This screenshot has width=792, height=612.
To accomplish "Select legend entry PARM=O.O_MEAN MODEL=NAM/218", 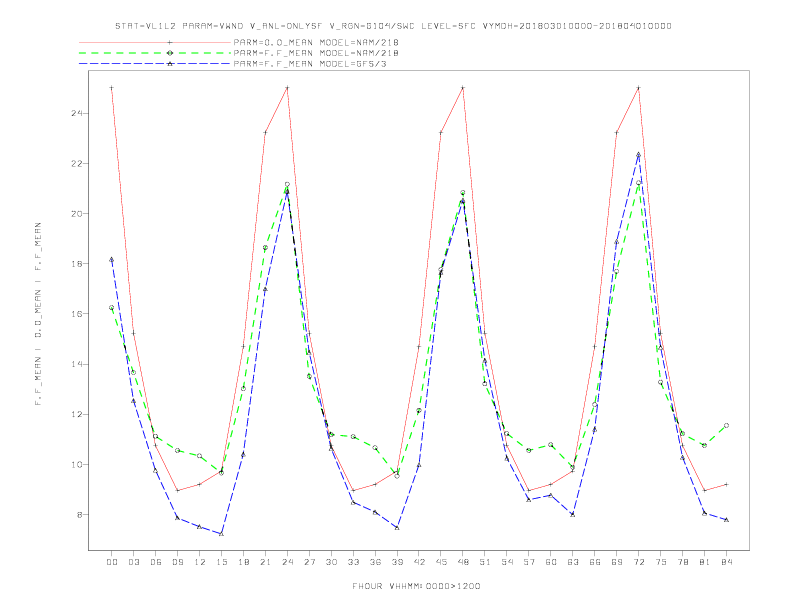I will pos(316,42).
